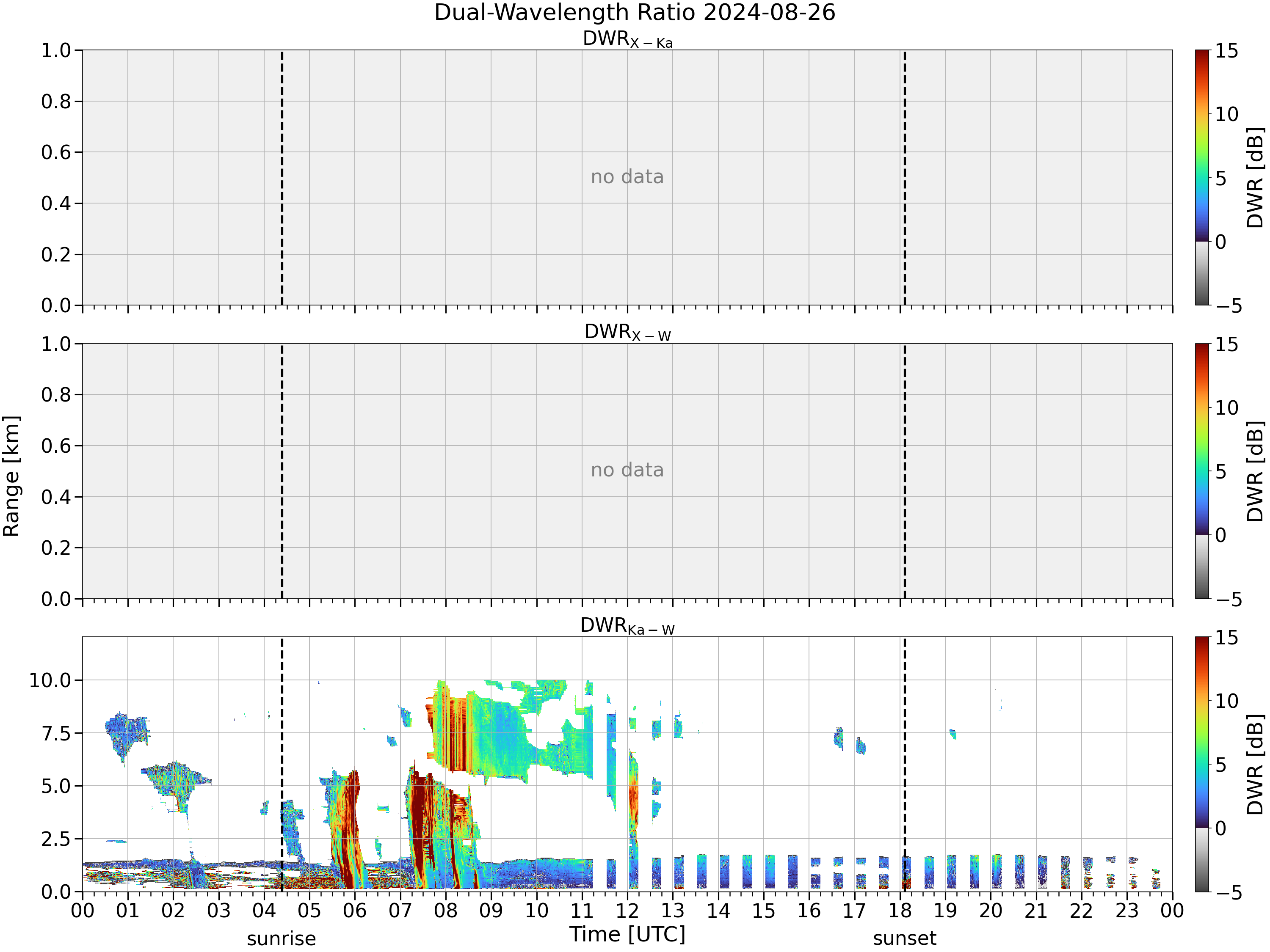Click the 7.5 km range tick label
This screenshot has height=952, width=1270.
(56, 733)
